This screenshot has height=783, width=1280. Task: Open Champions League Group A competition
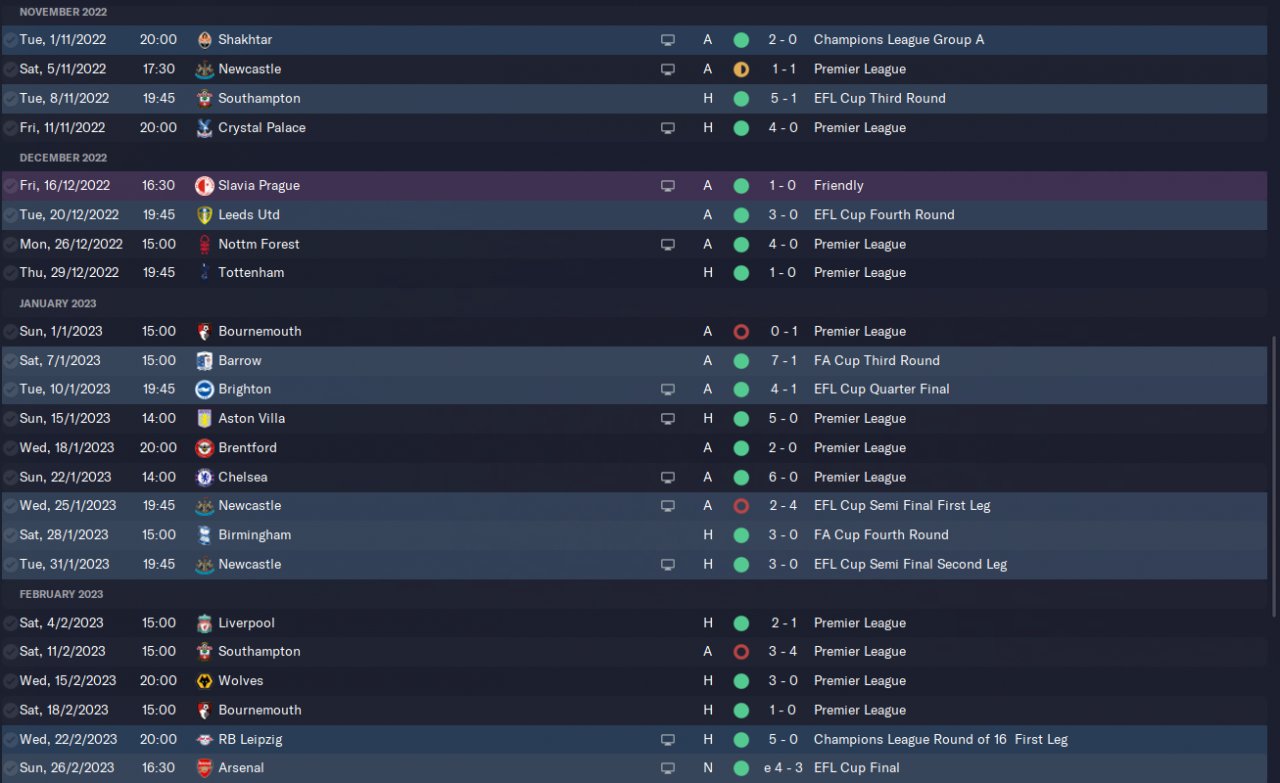pyautogui.click(x=898, y=40)
